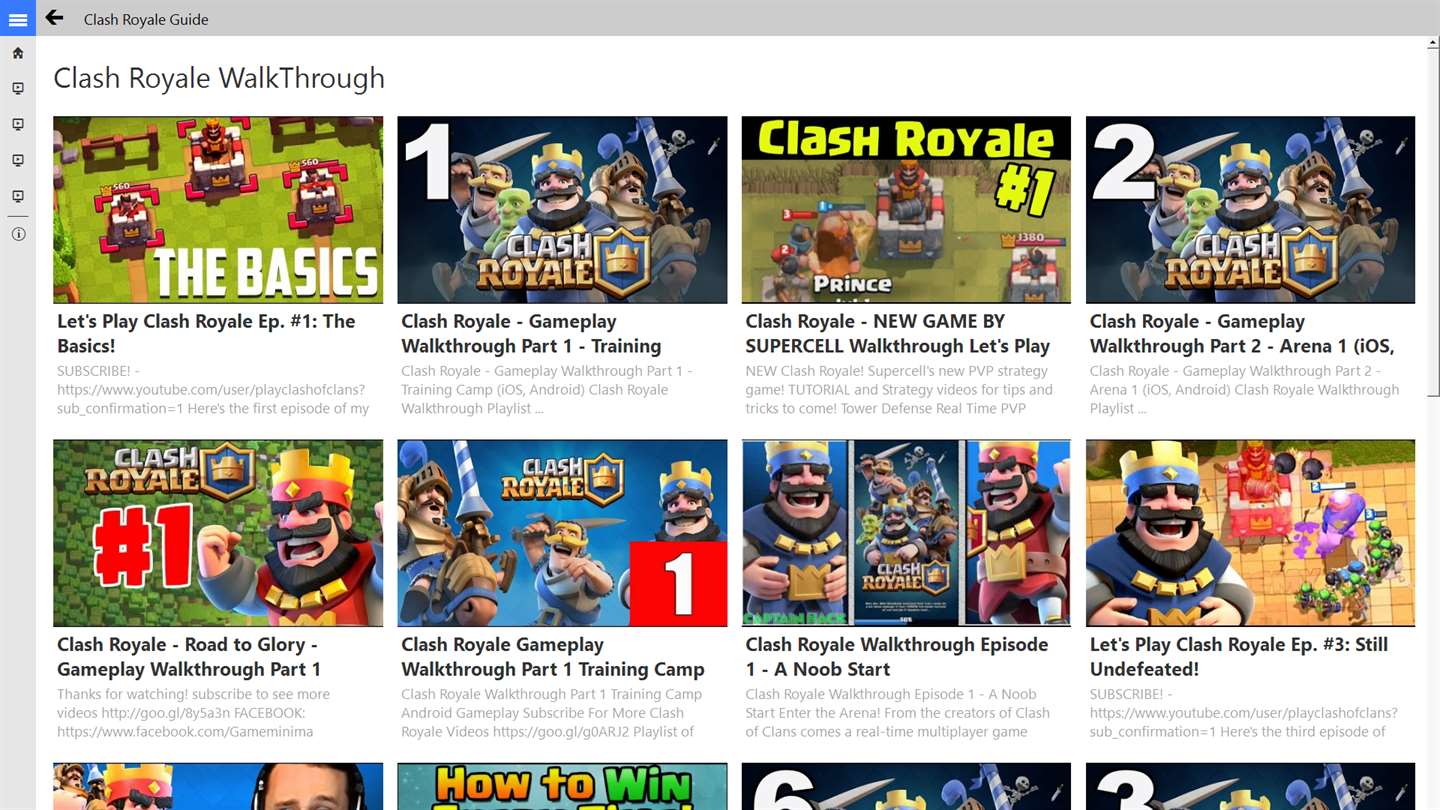The image size is (1440, 810).
Task: Open the partially visible 'How to Win' thumbnail
Action: point(562,786)
